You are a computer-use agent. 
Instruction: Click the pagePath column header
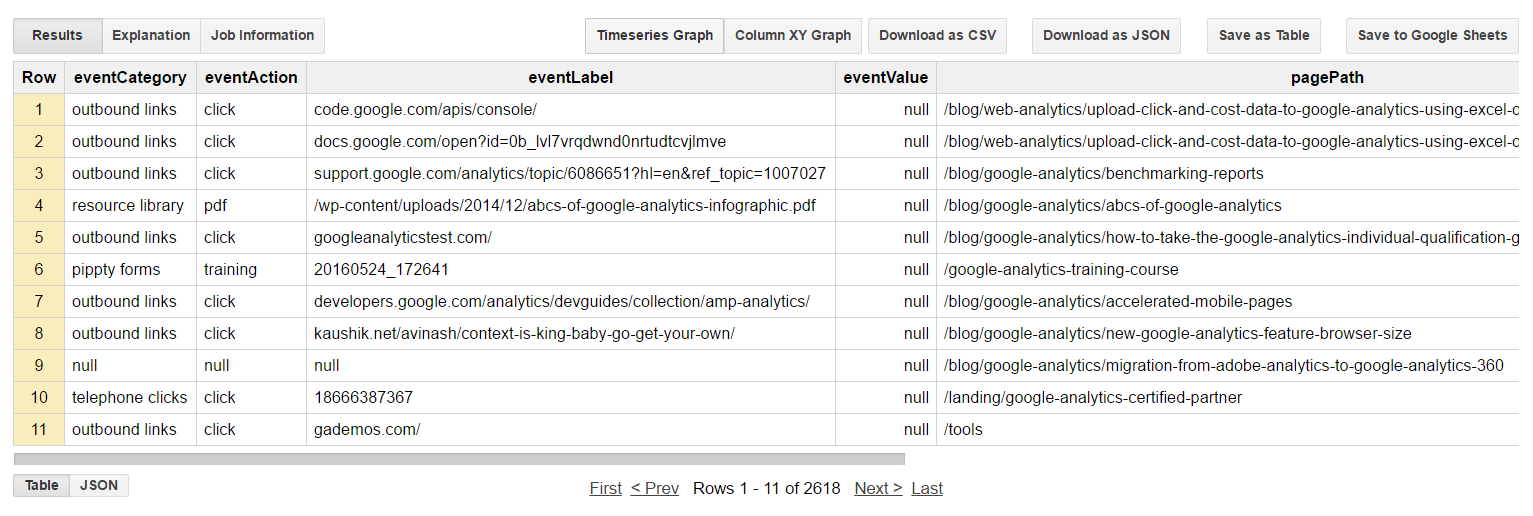point(1228,78)
